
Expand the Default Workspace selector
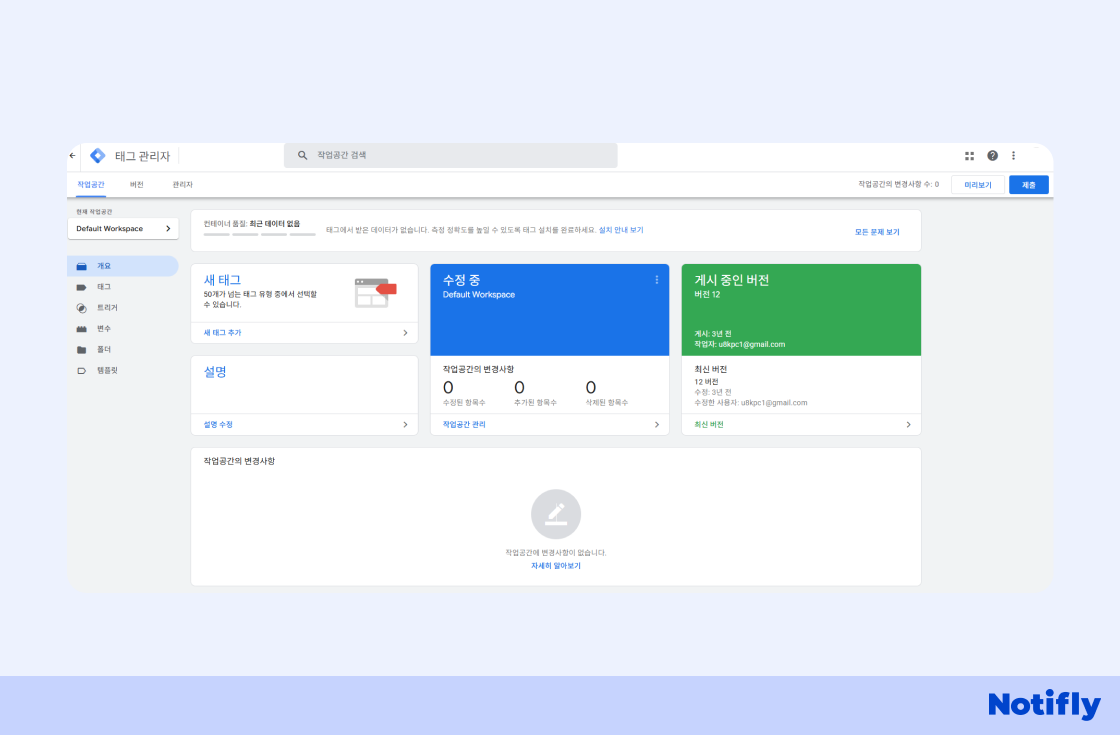(123, 229)
